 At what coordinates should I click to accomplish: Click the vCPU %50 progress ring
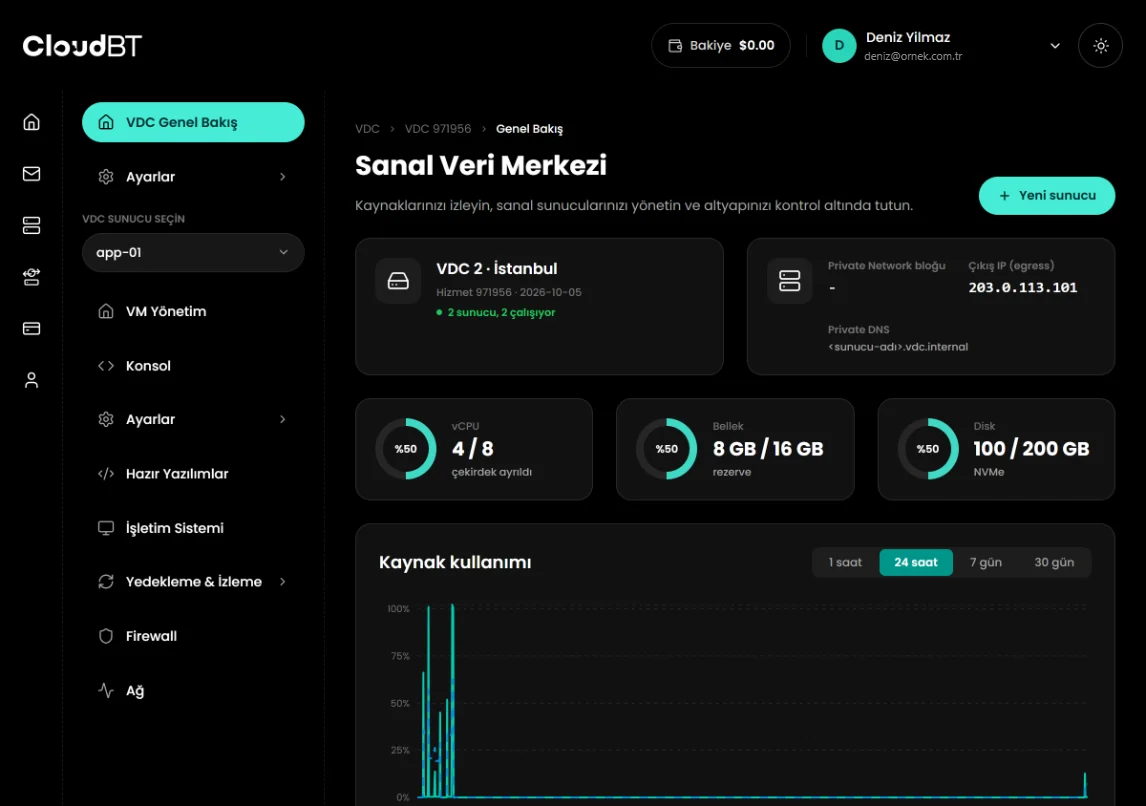click(x=406, y=449)
